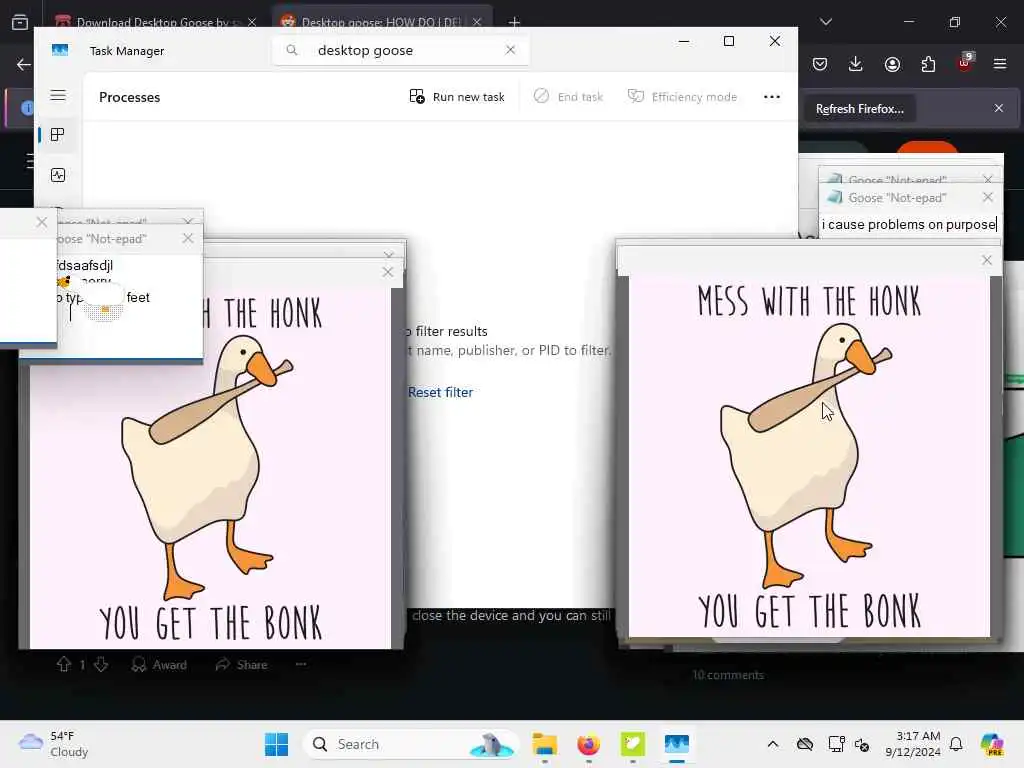Select Processes page icon in Task Manager sidebar
The width and height of the screenshot is (1024, 768).
tap(57, 135)
